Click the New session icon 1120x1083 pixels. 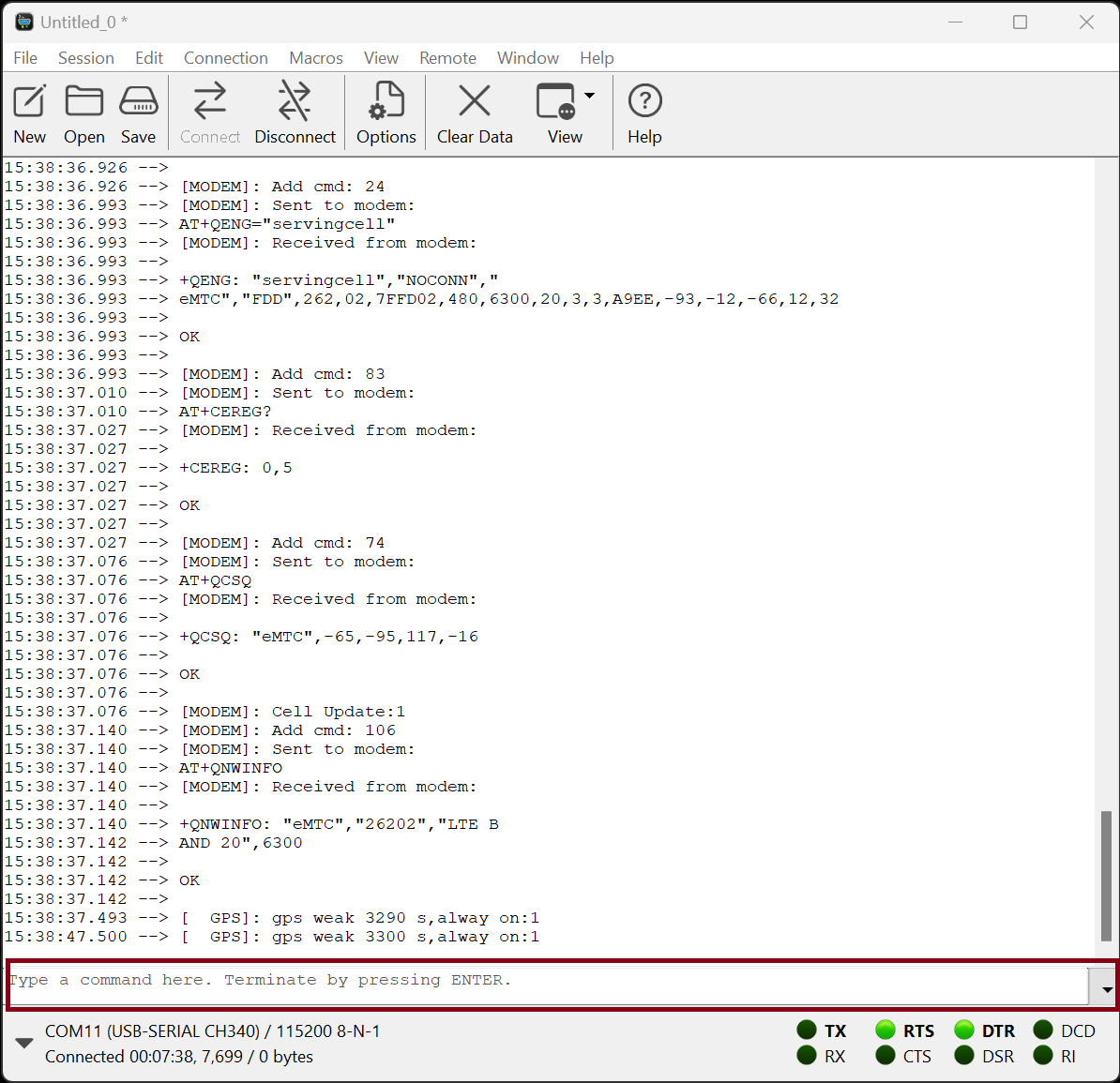29,102
